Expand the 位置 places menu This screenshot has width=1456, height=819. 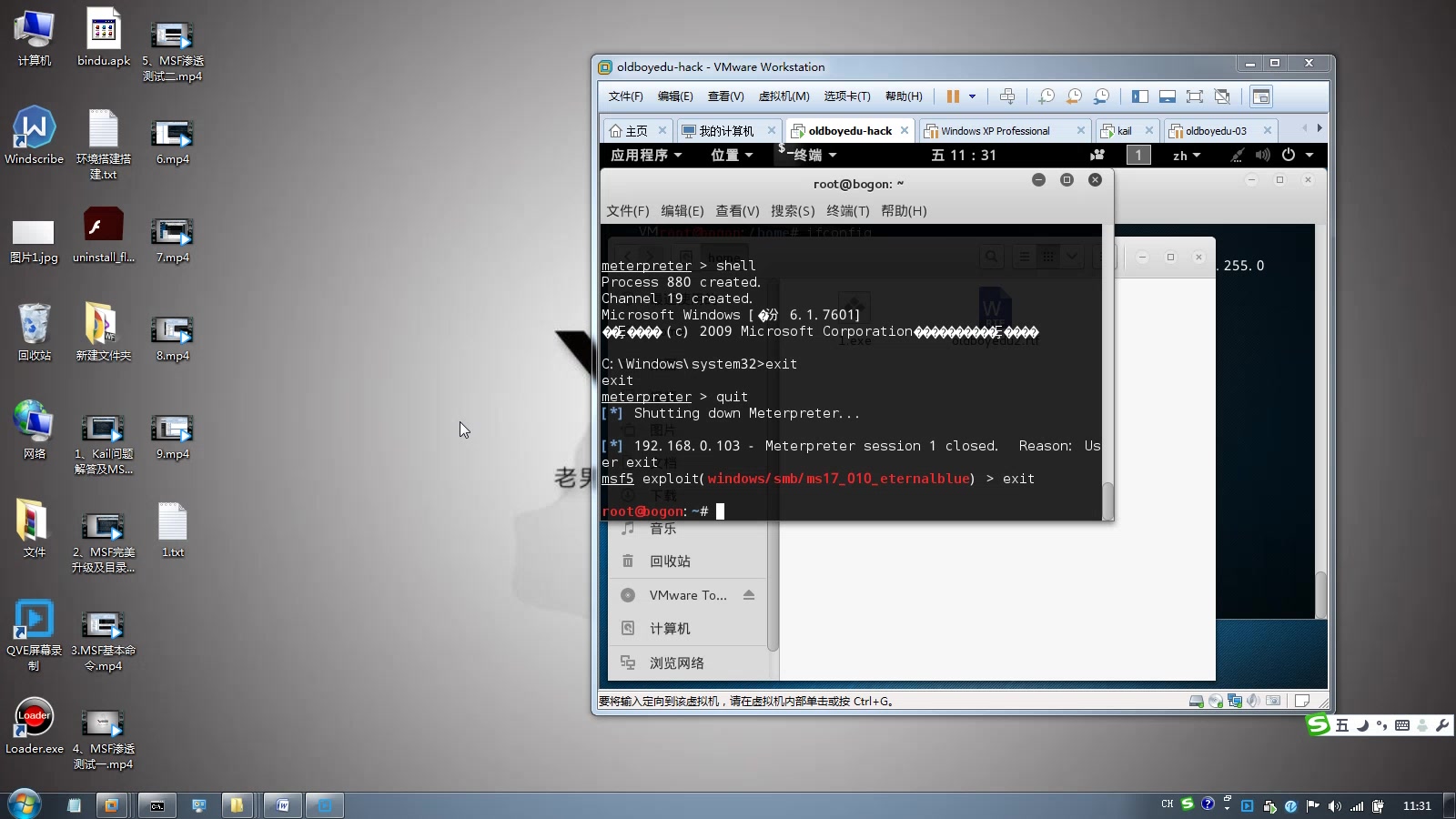pos(732,156)
